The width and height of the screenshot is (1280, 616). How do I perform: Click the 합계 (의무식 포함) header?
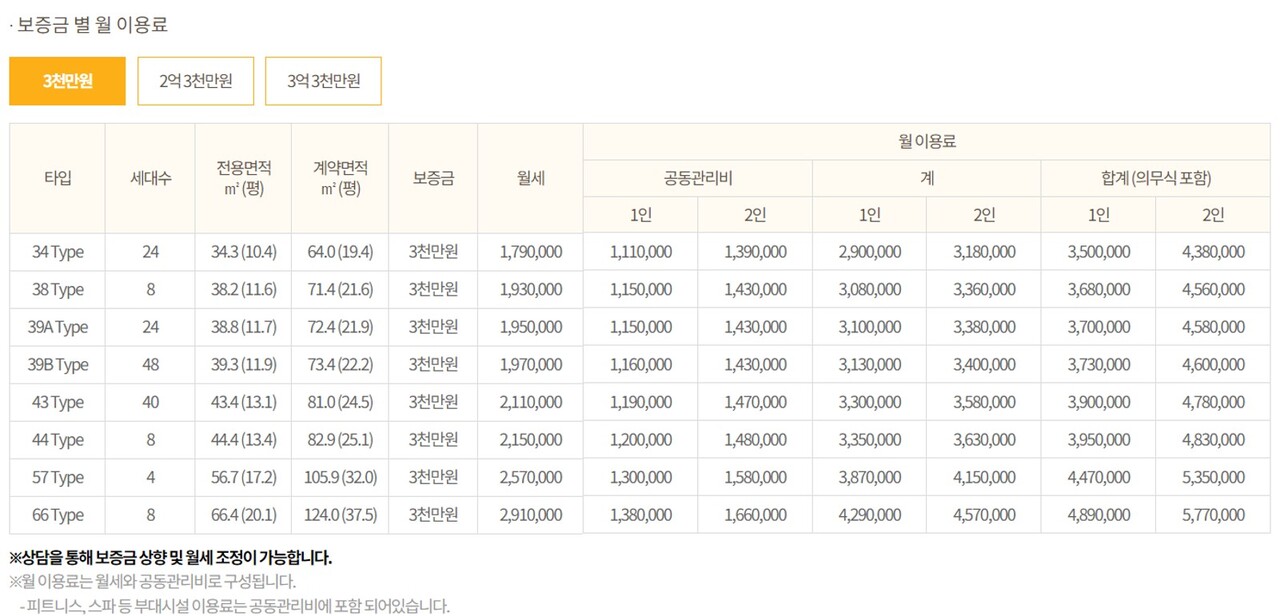(1155, 178)
